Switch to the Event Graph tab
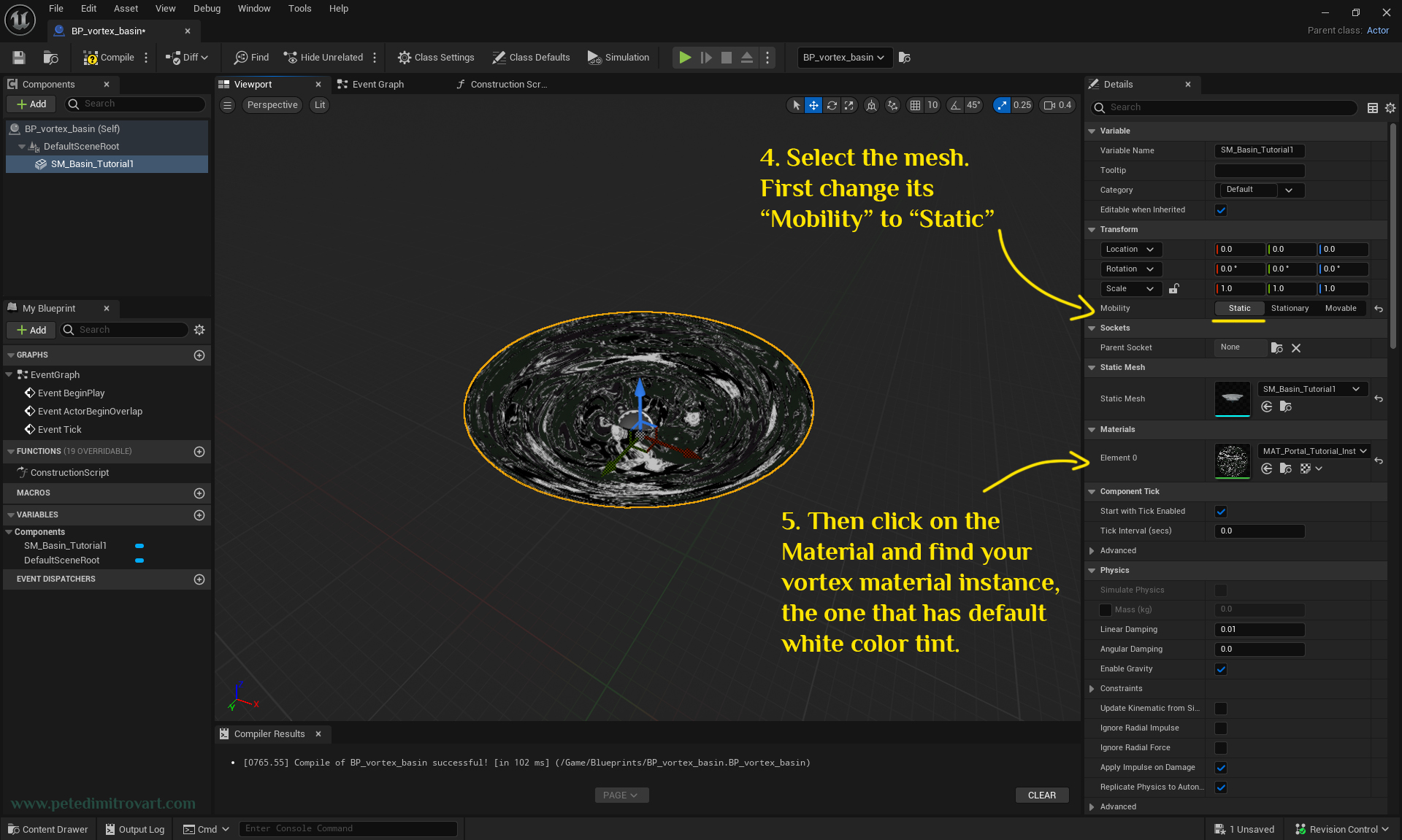Viewport: 1402px width, 840px height. (378, 84)
